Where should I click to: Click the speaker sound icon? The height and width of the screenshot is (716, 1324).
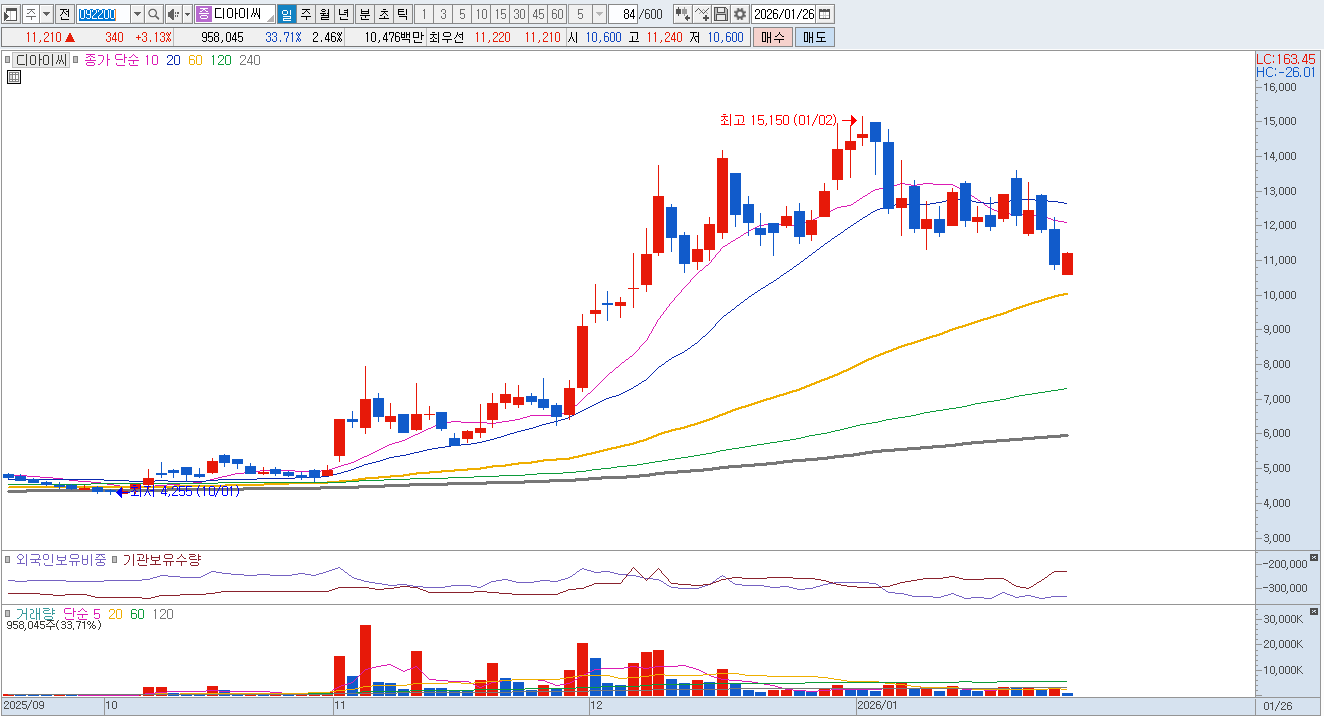tap(172, 14)
